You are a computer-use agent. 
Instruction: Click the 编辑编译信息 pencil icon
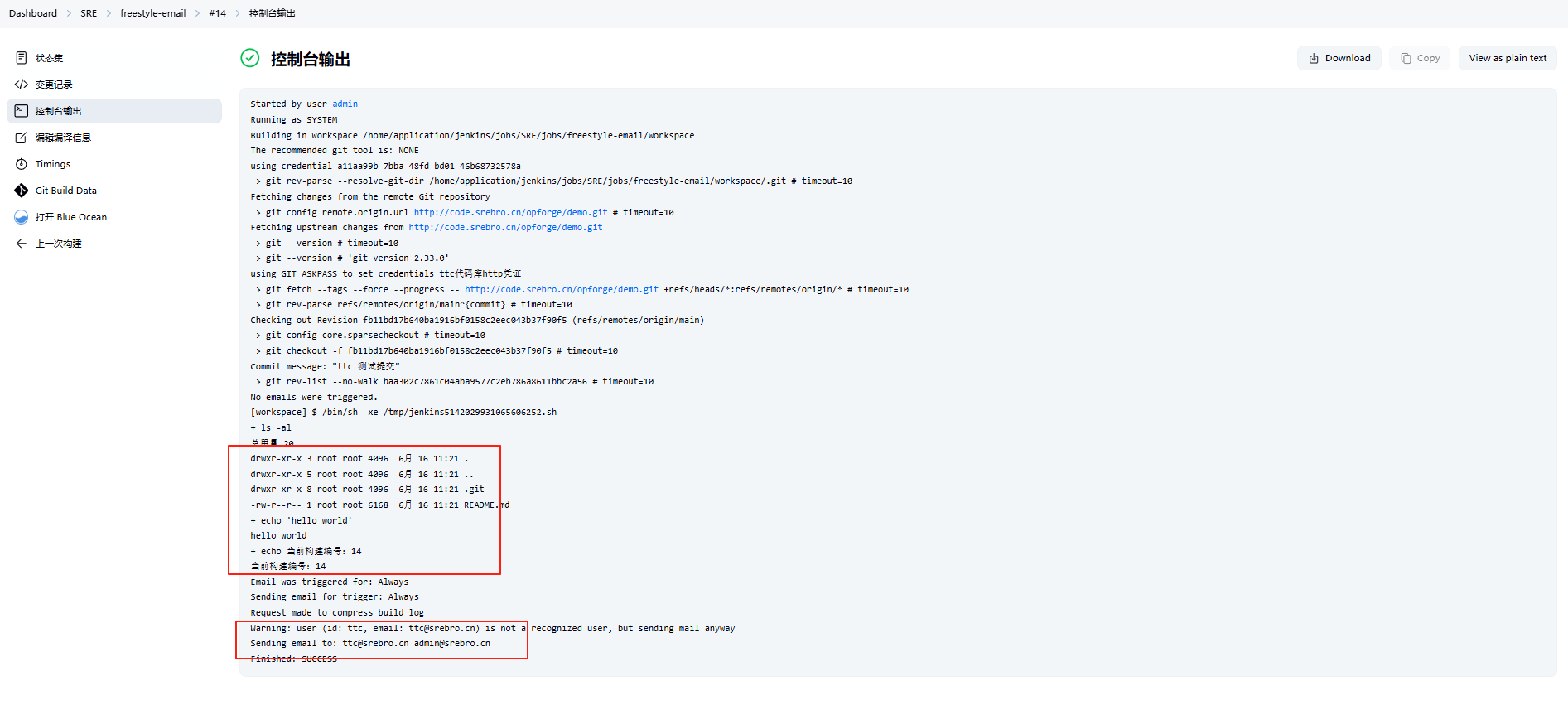click(x=22, y=138)
